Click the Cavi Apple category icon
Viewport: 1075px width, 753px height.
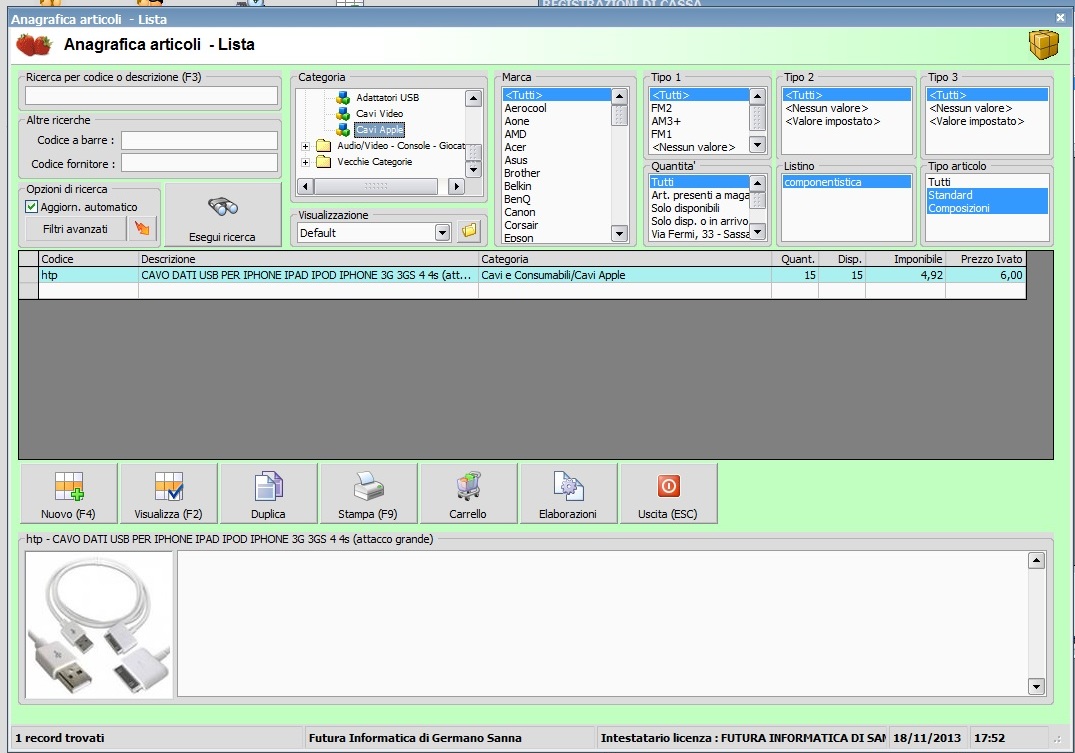point(343,129)
